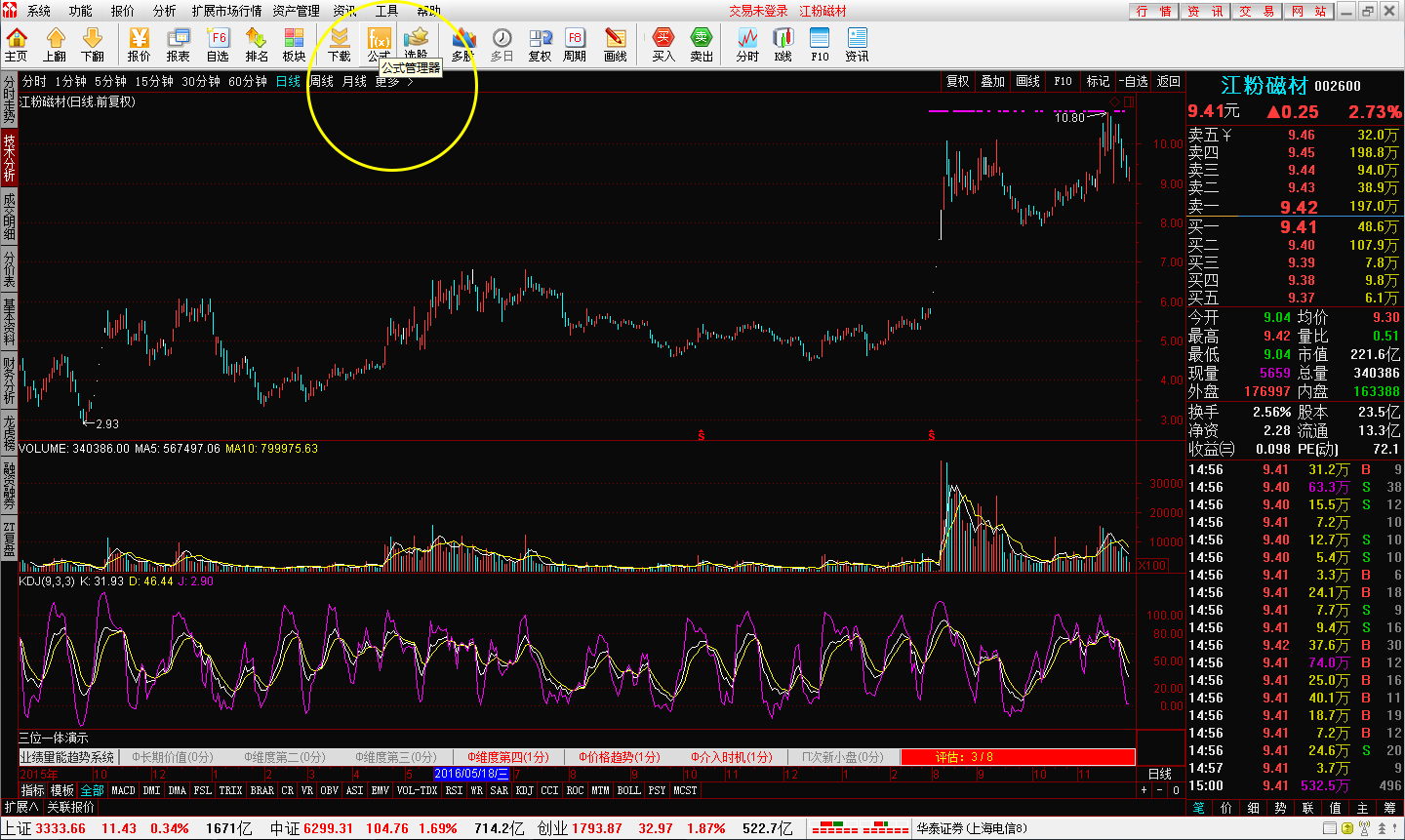The height and width of the screenshot is (840, 1405).
Task: Select the MACD indicator button
Action: click(123, 790)
